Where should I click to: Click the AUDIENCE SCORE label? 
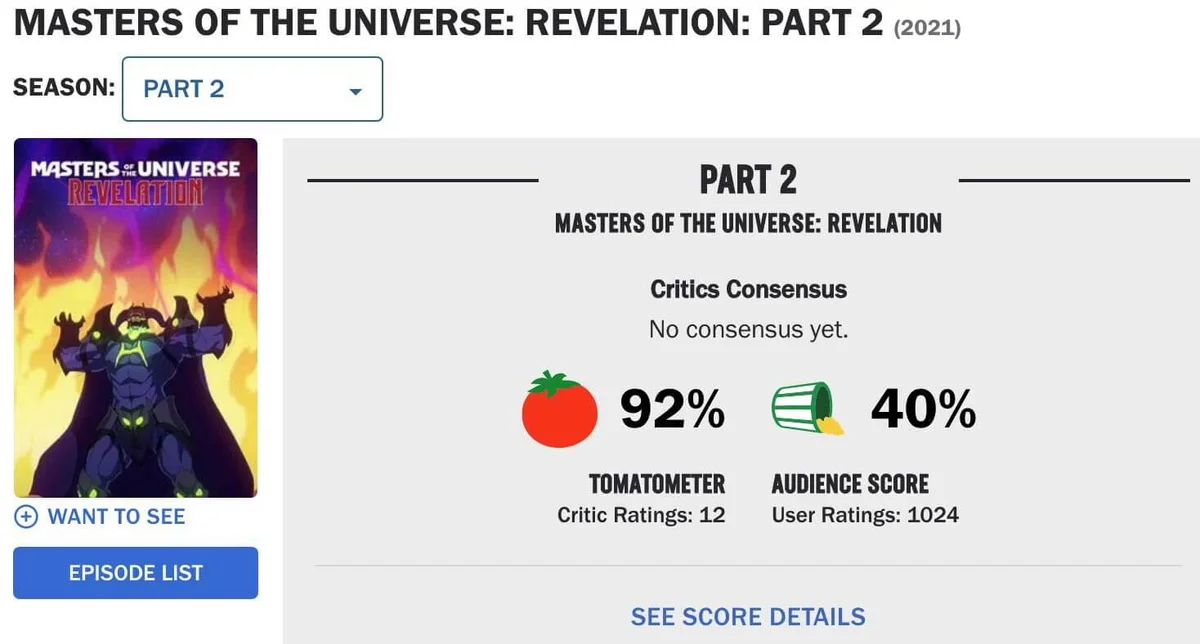point(850,484)
